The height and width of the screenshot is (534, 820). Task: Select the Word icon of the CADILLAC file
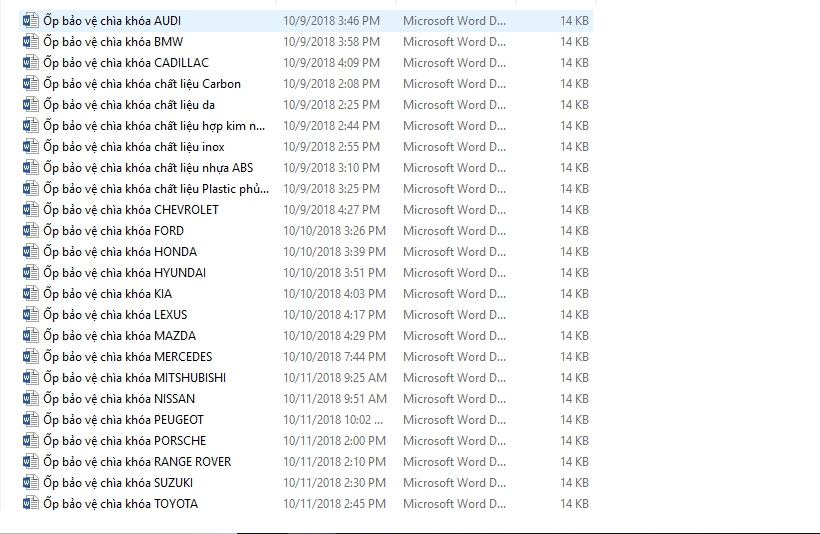click(x=31, y=63)
